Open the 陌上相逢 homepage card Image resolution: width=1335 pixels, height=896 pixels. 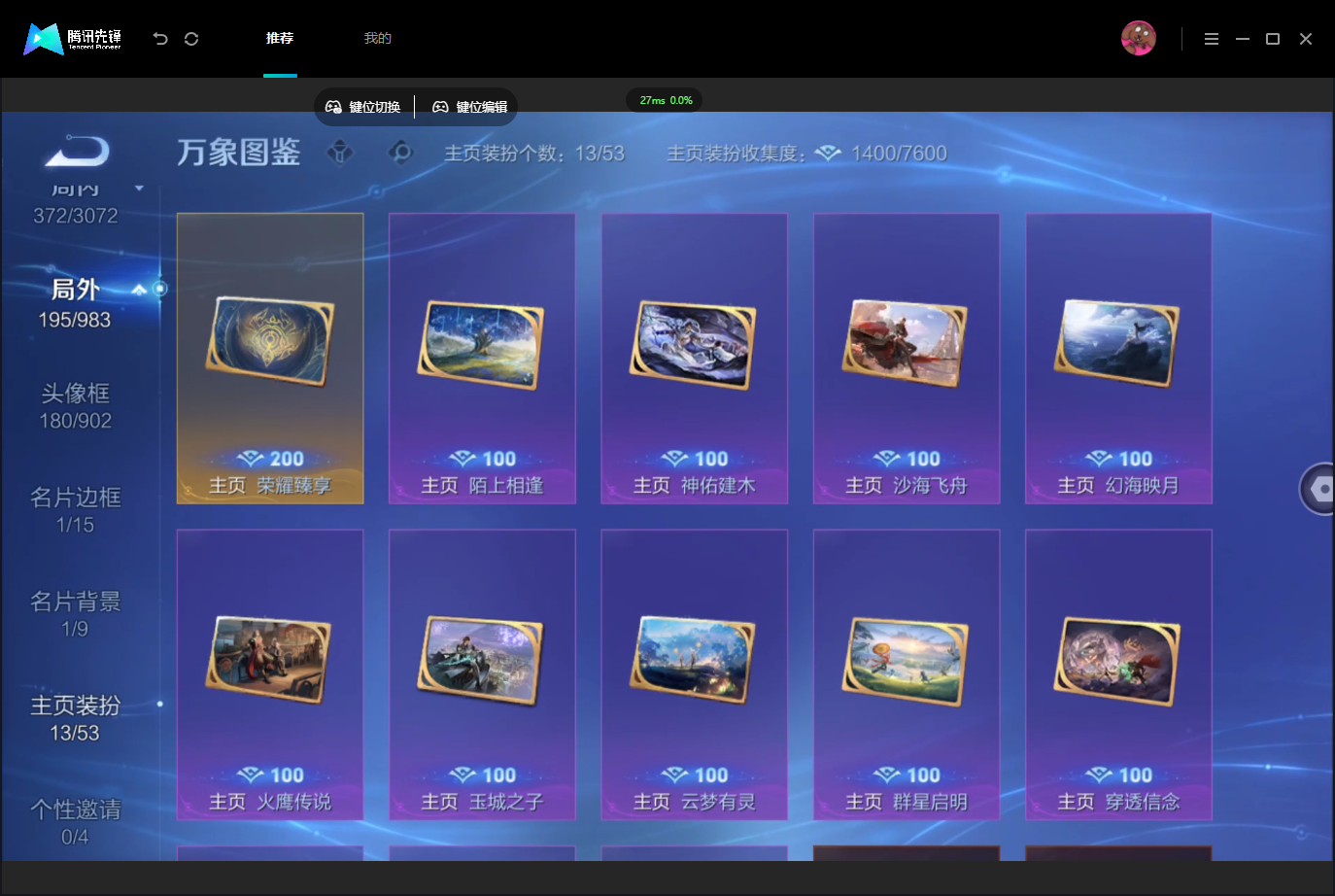pyautogui.click(x=482, y=359)
